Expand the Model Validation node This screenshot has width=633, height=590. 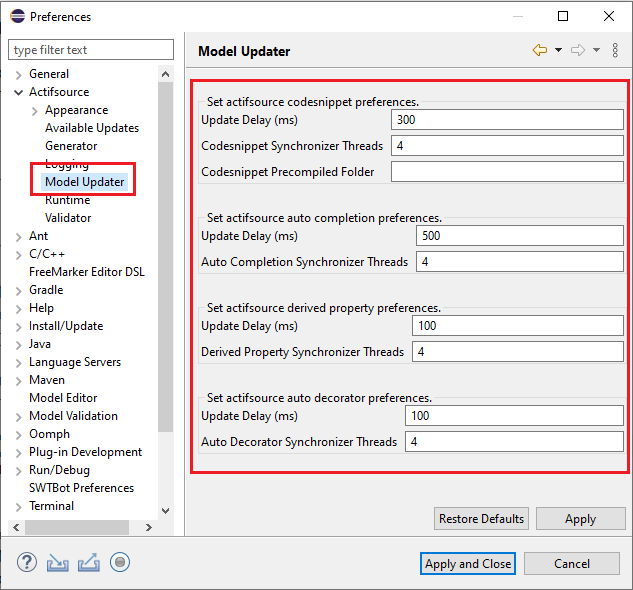18,417
